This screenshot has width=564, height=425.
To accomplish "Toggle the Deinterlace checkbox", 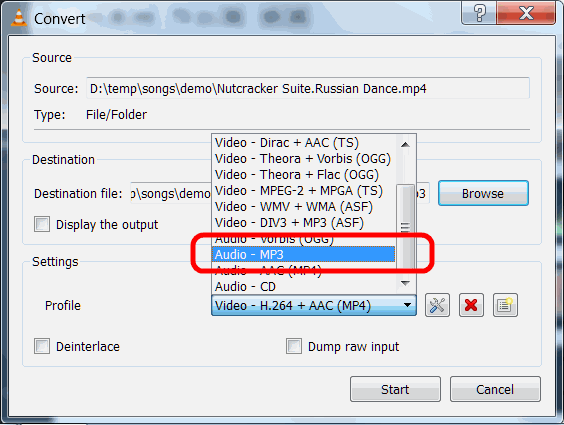I will tap(42, 346).
